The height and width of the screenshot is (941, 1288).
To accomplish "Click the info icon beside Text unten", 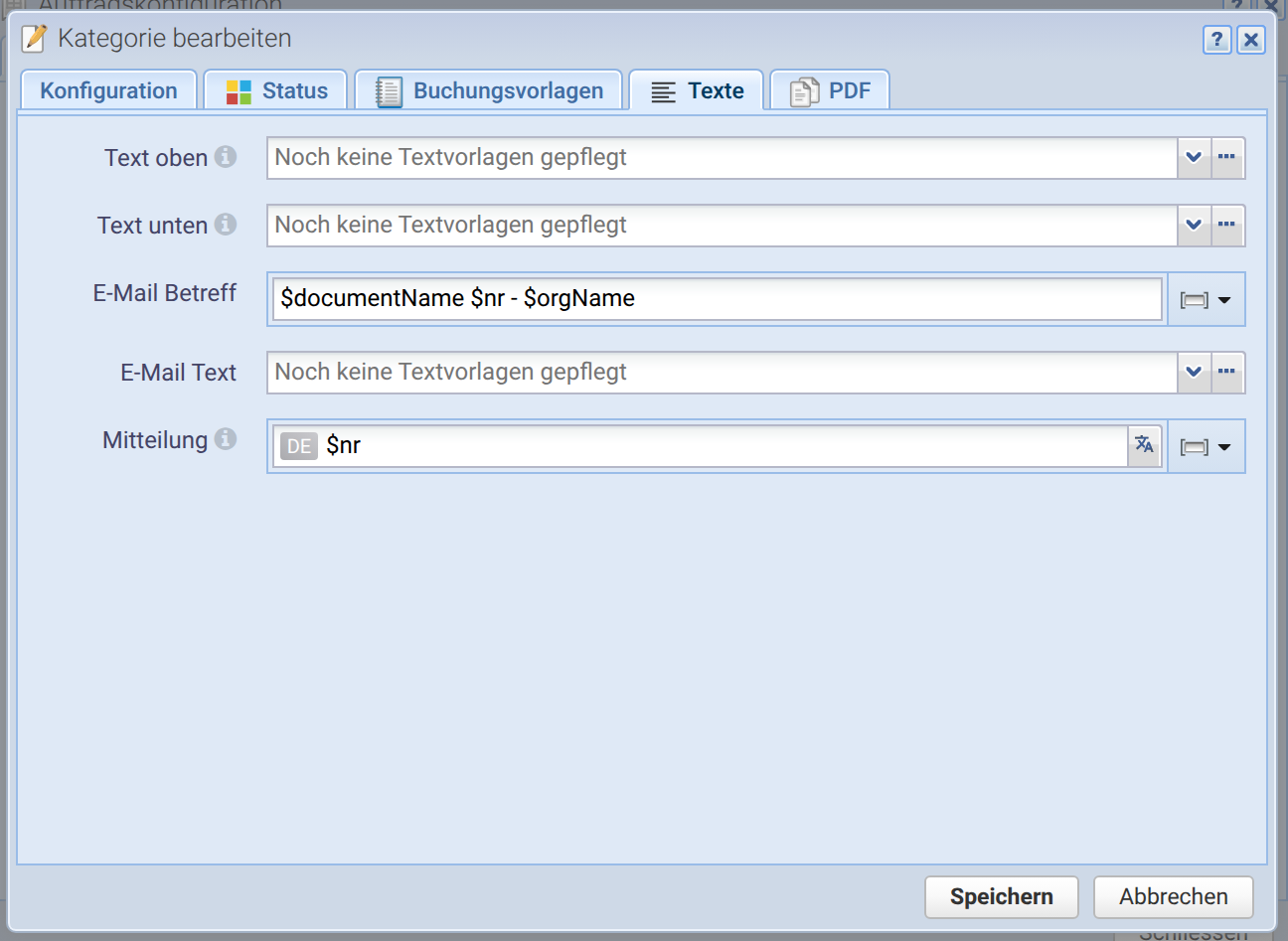I will tap(226, 225).
